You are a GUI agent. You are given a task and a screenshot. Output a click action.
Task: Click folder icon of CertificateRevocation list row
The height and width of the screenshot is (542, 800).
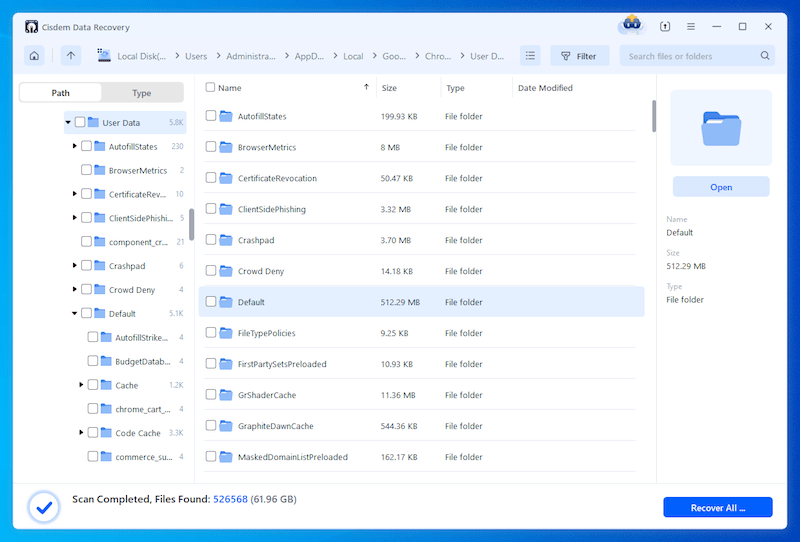click(226, 178)
